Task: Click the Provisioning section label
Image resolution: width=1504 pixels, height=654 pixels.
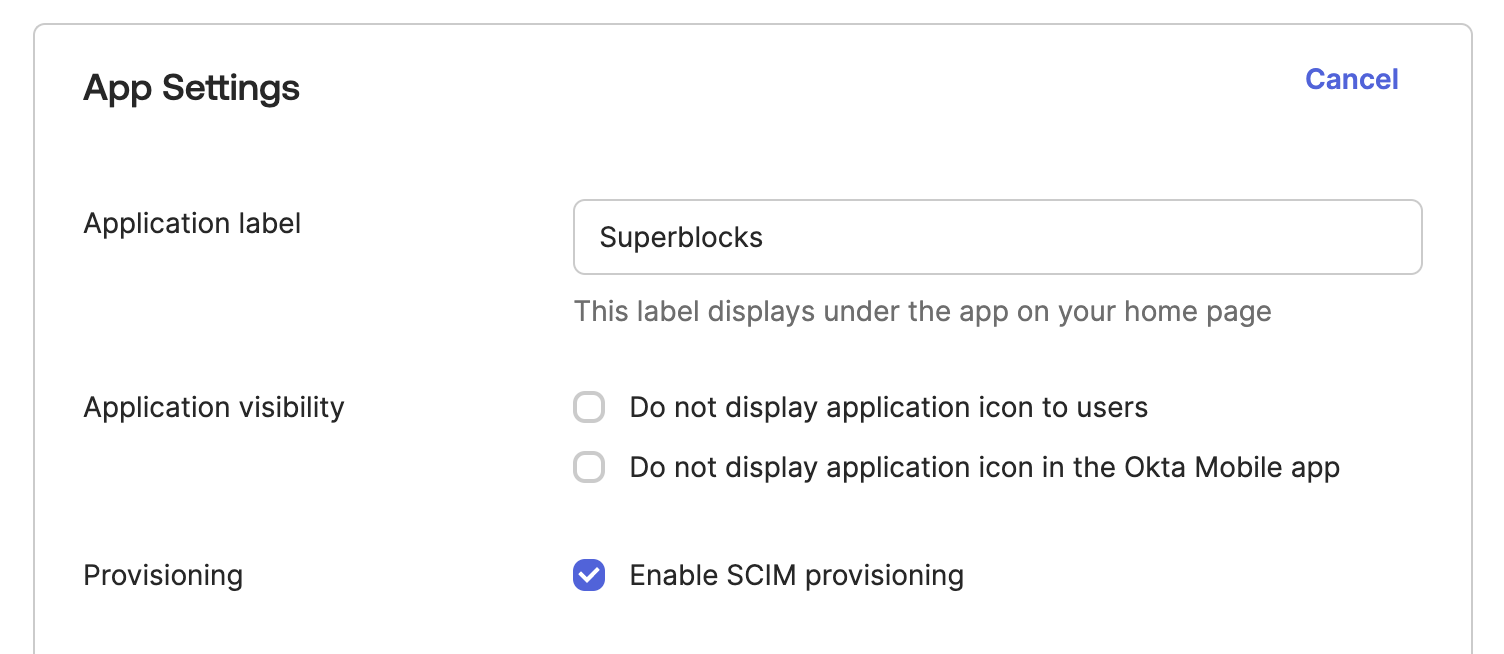Action: [163, 575]
